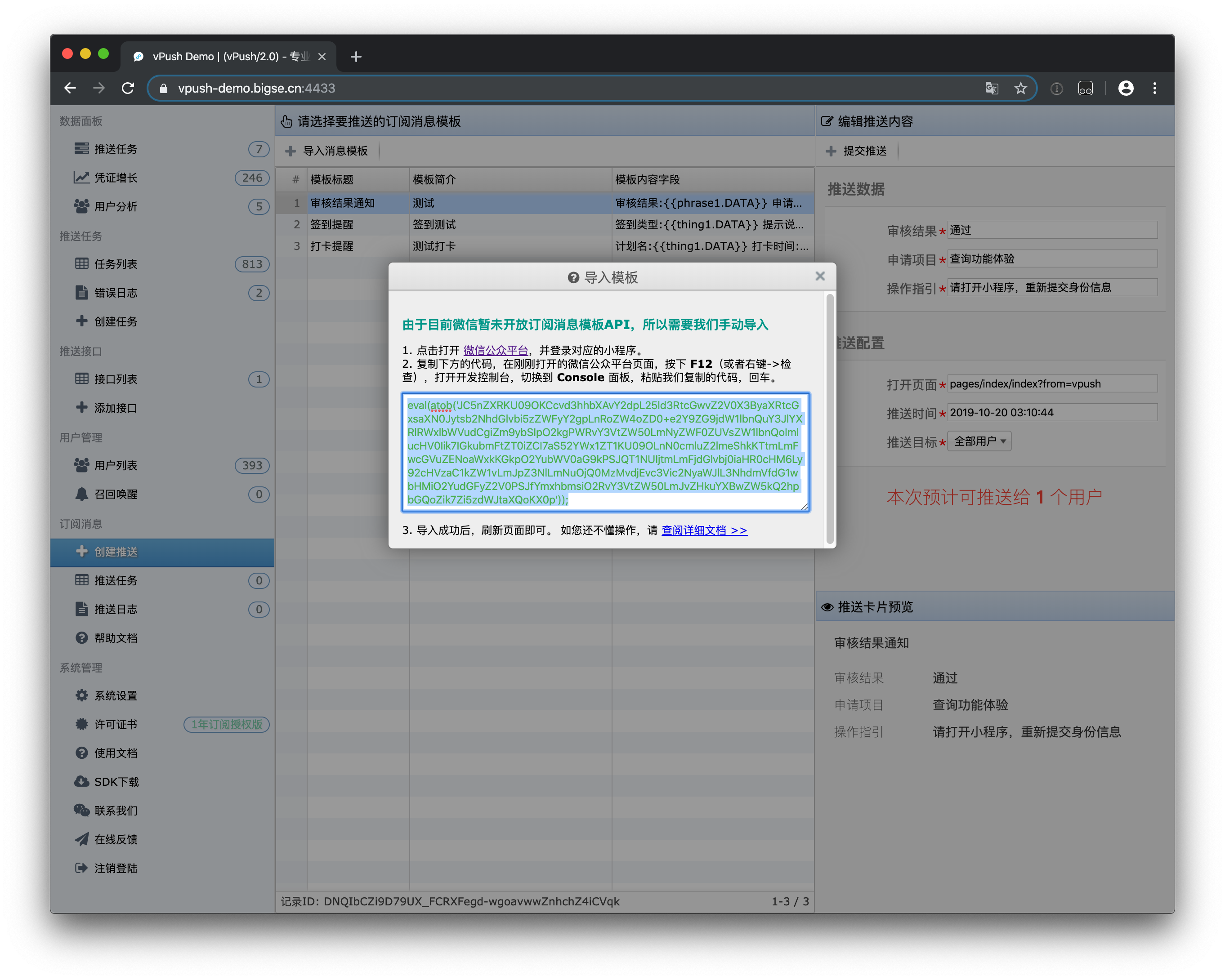
Task: Select the 签到提醒 template row
Action: point(545,224)
